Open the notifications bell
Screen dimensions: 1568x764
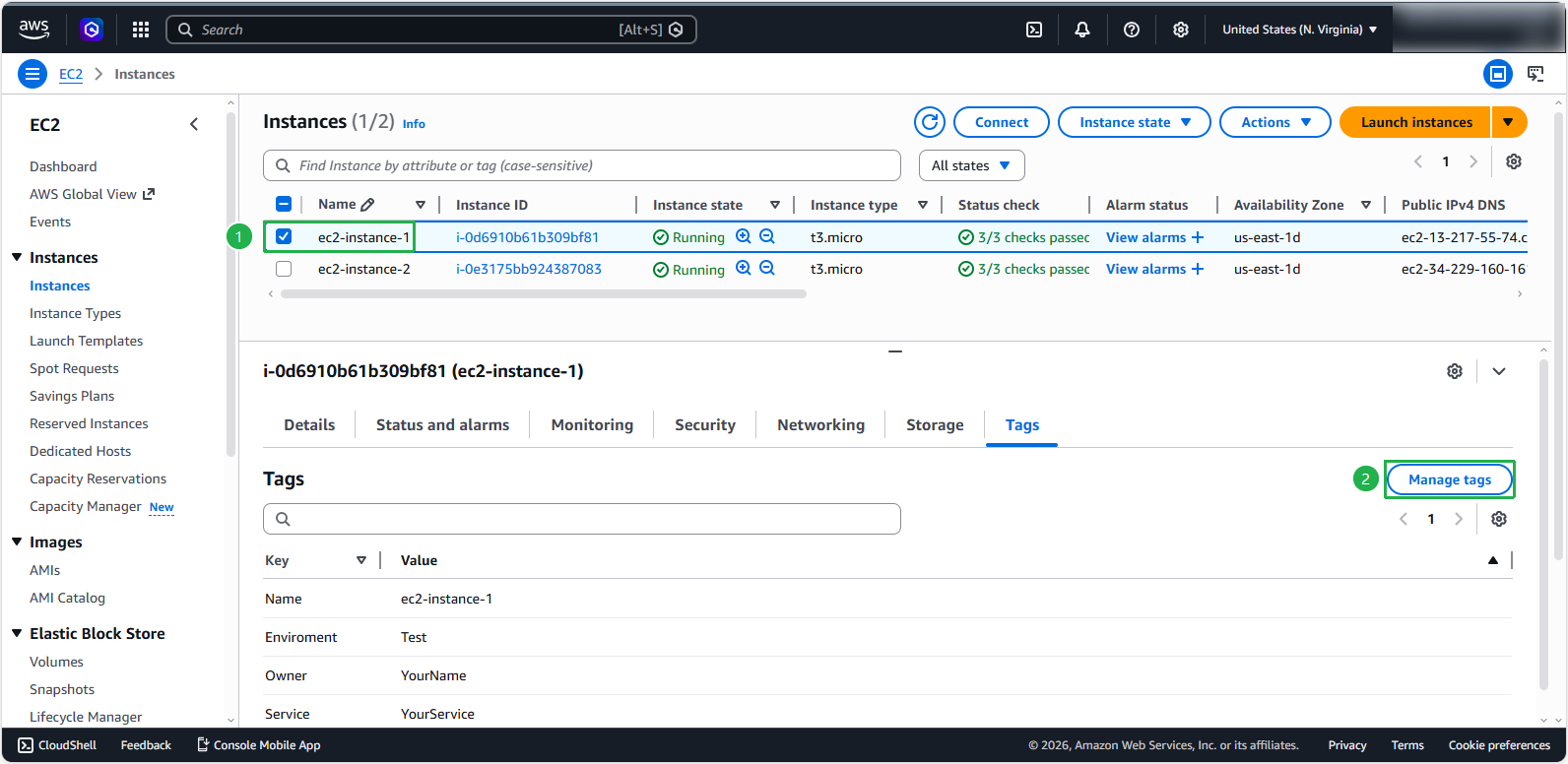pyautogui.click(x=1082, y=30)
